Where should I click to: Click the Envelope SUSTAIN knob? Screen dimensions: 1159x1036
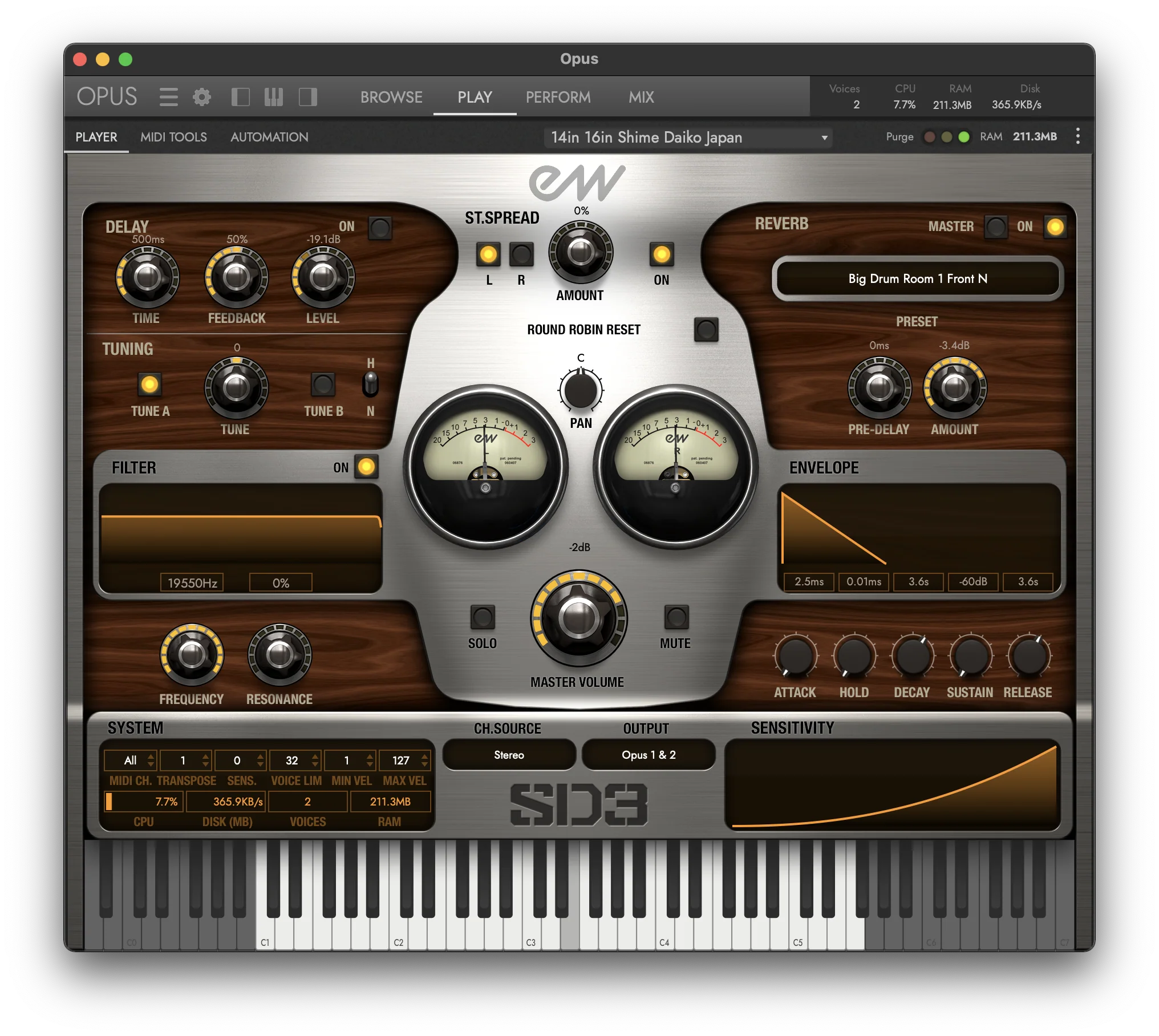(970, 656)
